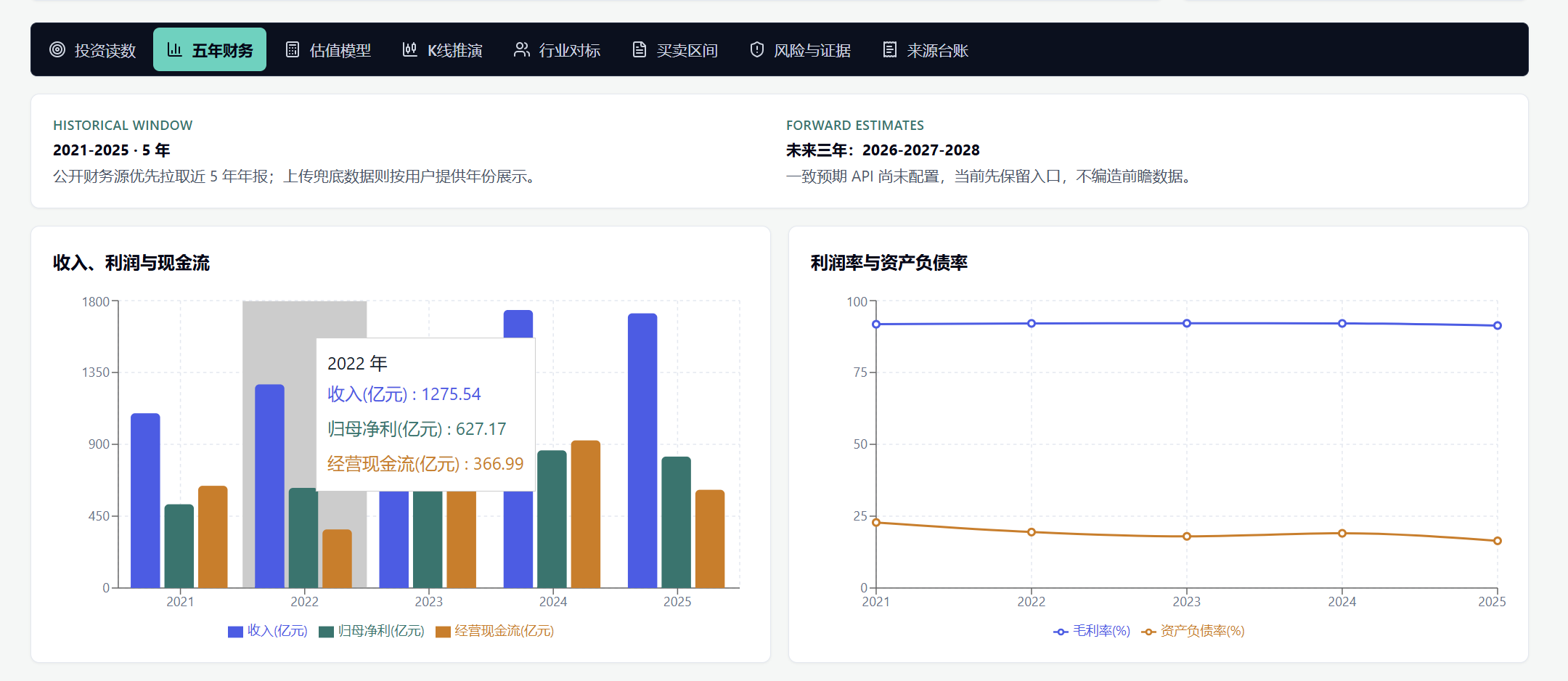Toggle the 收入(亿元) legend entry
This screenshot has height=681, width=1568.
point(268,631)
